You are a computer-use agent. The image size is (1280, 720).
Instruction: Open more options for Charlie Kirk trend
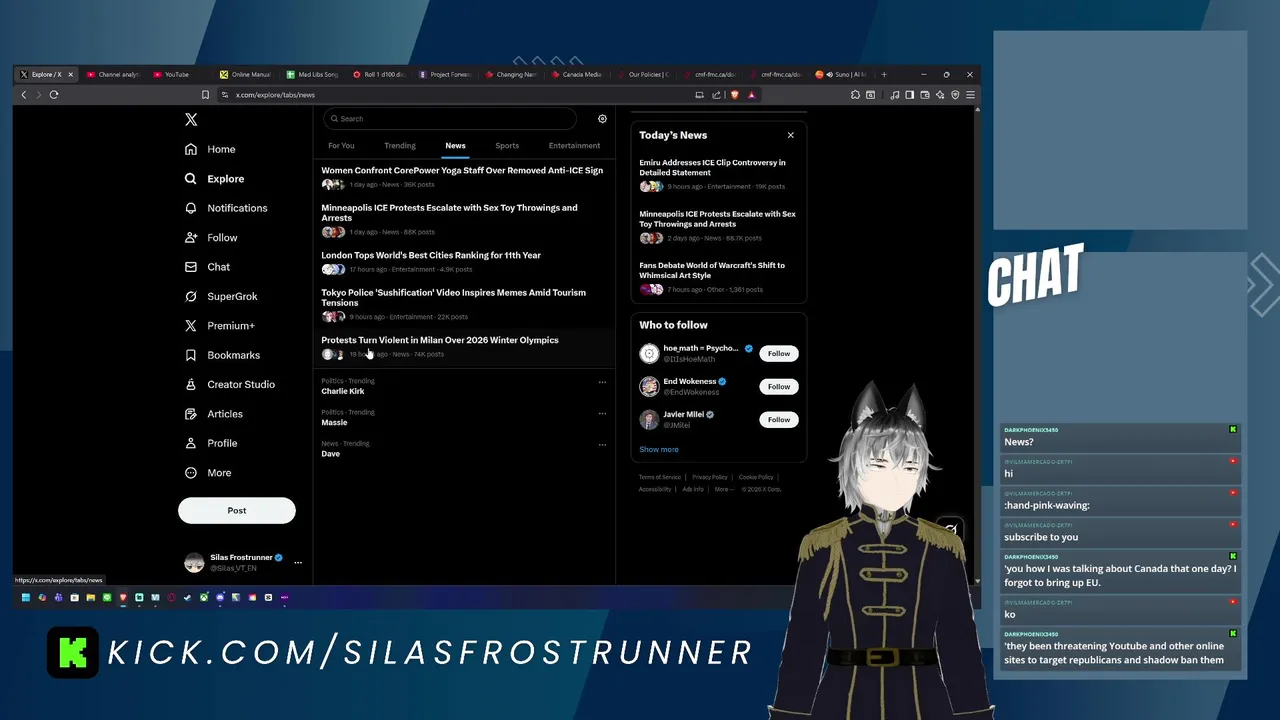602,382
